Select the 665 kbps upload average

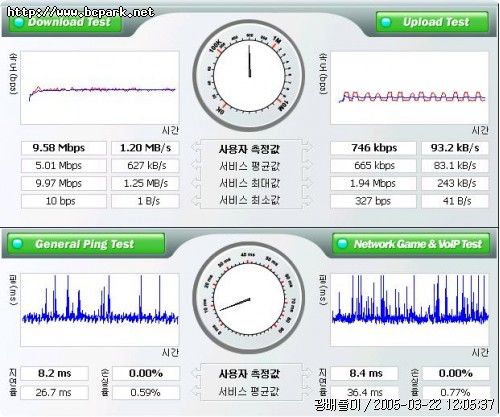pos(373,166)
